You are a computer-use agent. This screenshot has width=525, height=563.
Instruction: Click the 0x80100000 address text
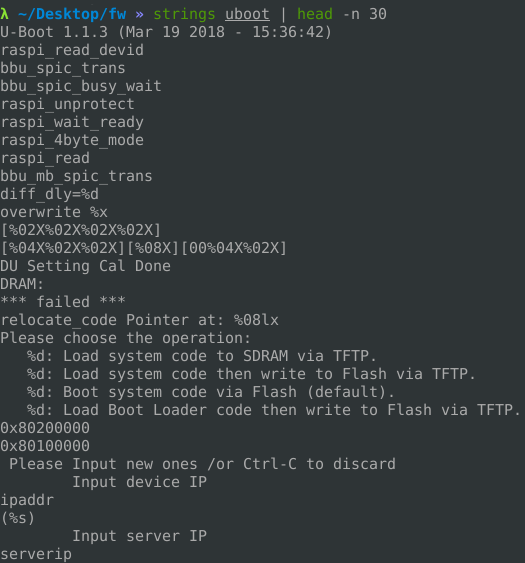click(x=45, y=446)
